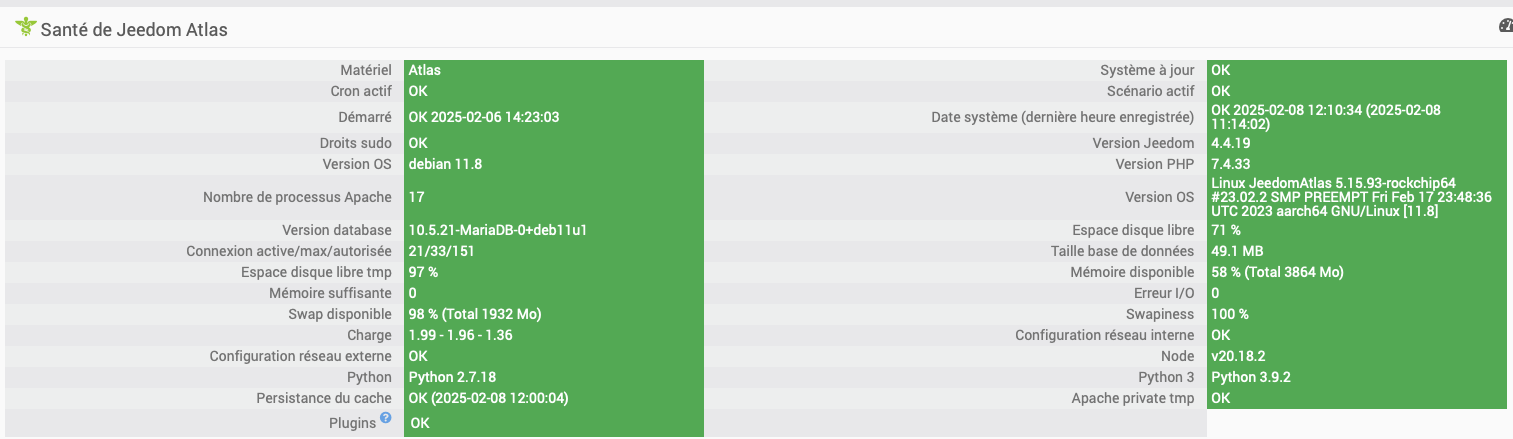The image size is (1513, 439).
Task: Click the Charge load averages value
Action: click(460, 335)
